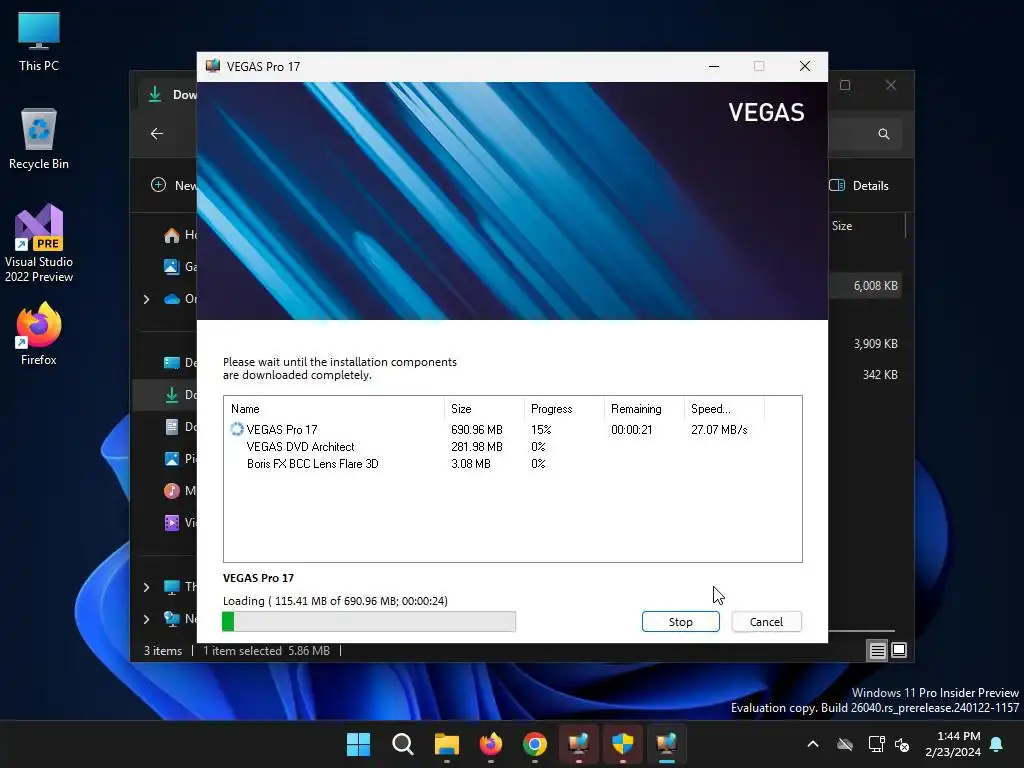This screenshot has width=1024, height=768.
Task: Click the search icon in File Explorer
Action: point(884,134)
